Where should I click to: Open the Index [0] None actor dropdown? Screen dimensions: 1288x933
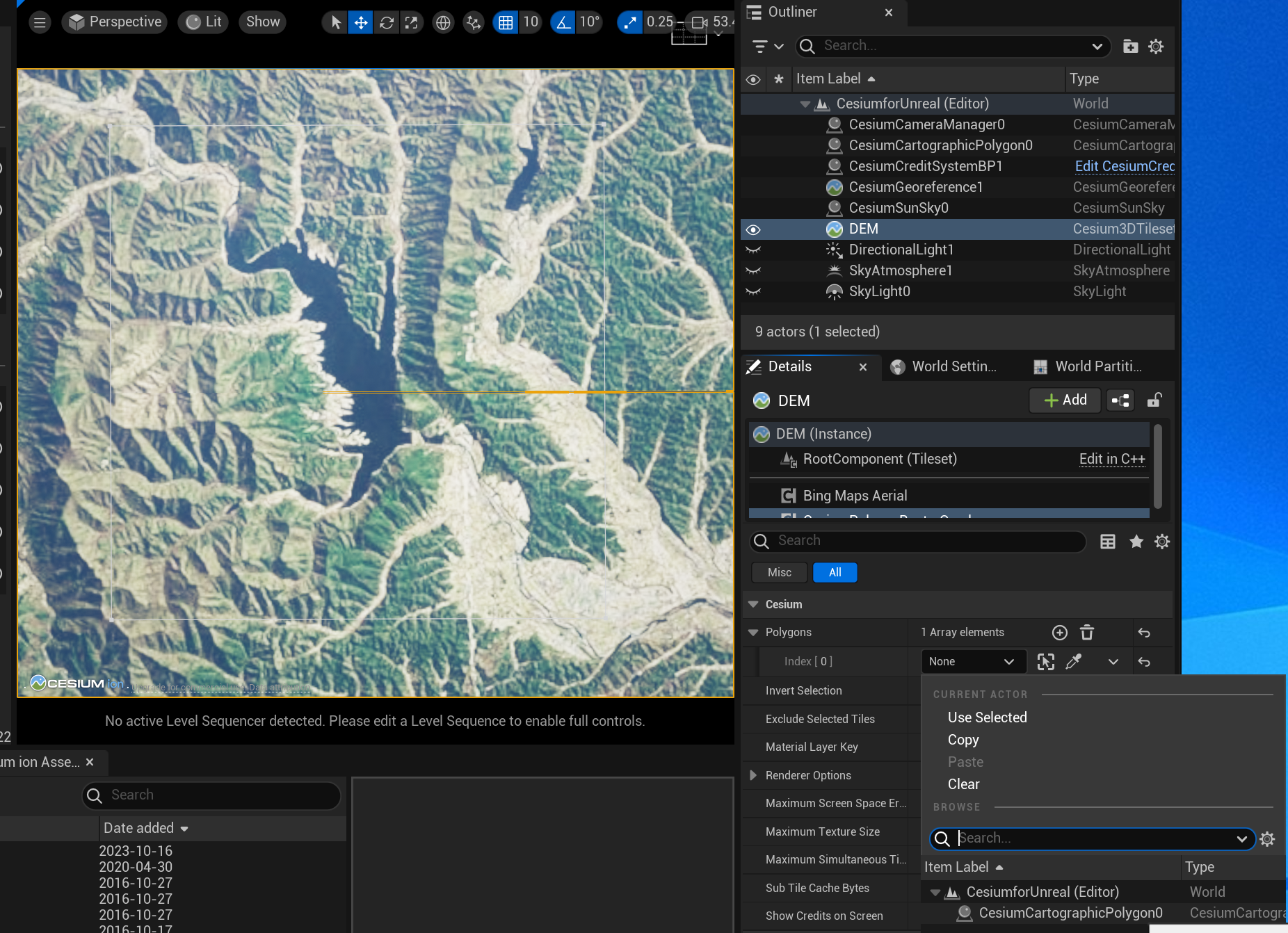973,662
